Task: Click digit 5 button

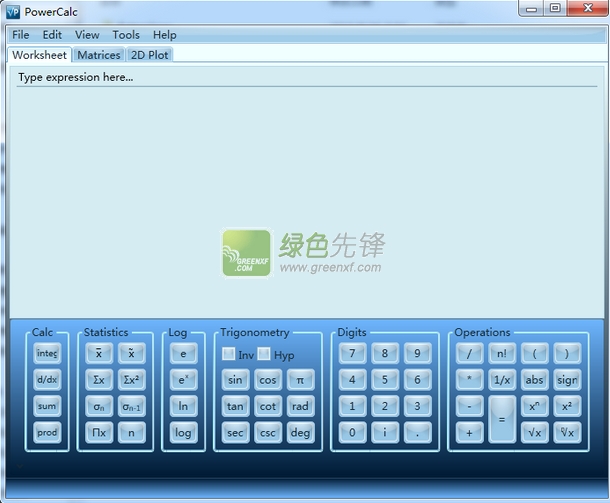Action: (x=385, y=380)
